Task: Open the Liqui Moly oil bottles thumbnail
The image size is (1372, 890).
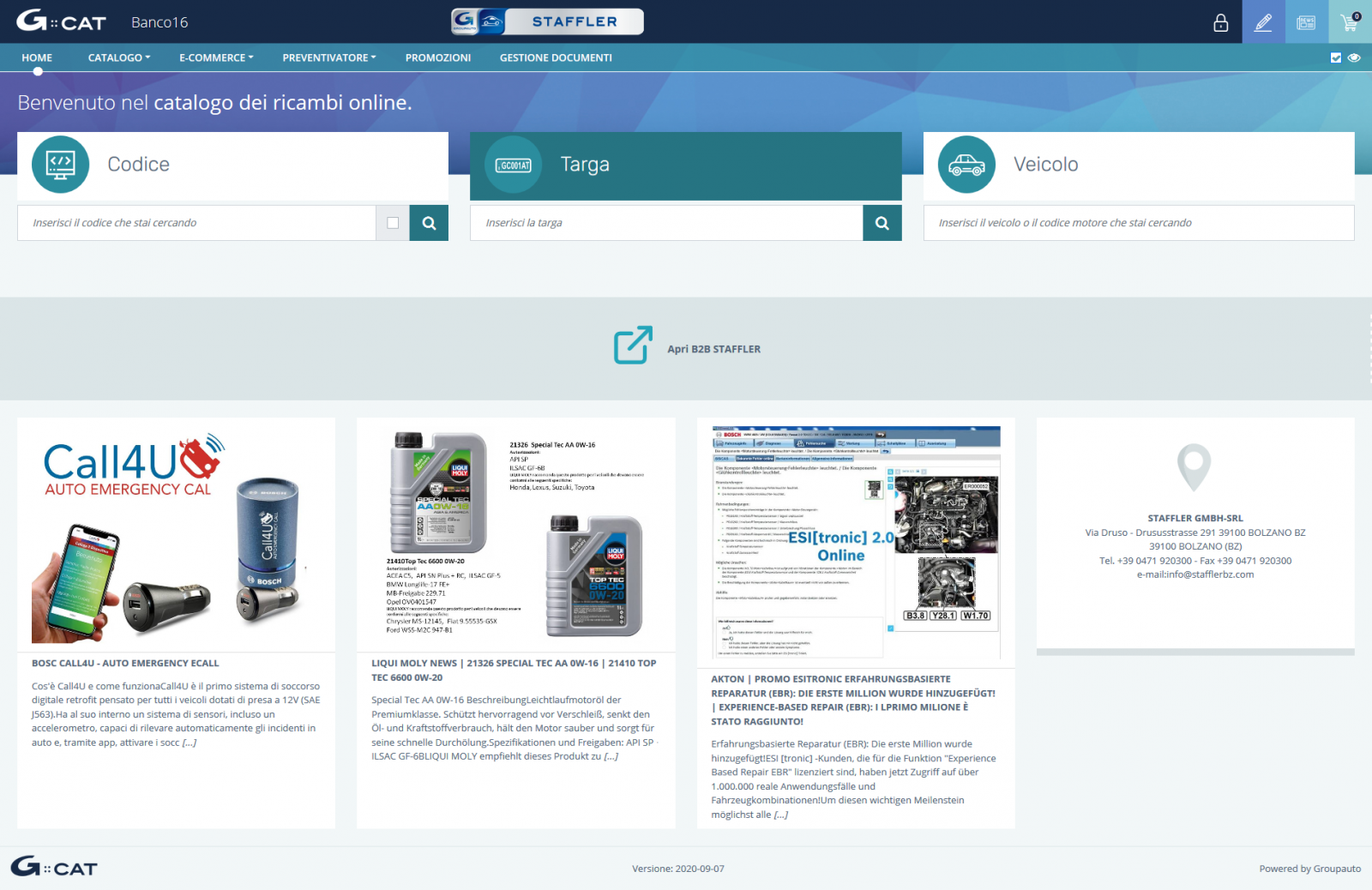Action: click(x=515, y=535)
